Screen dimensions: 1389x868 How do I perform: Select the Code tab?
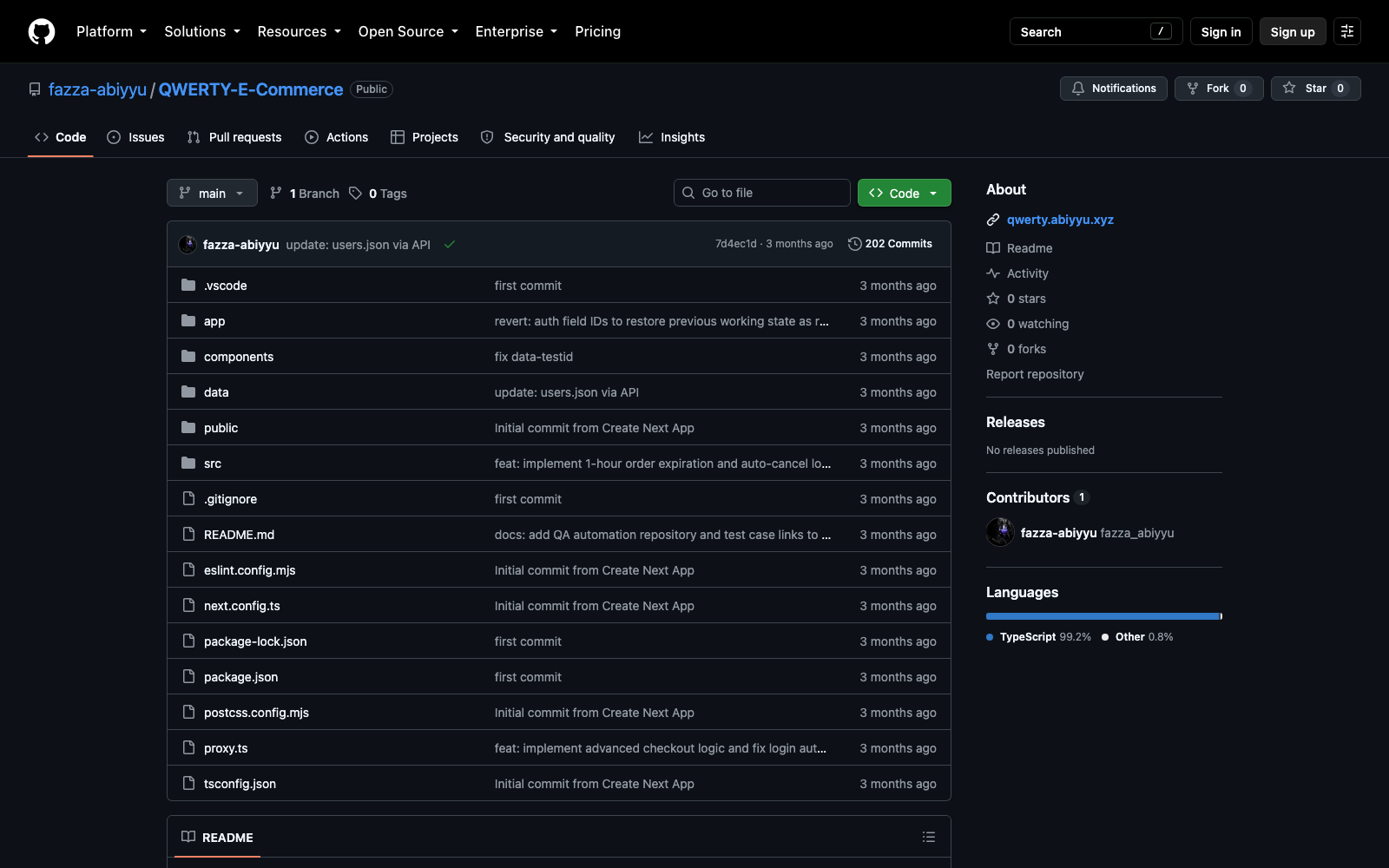tap(61, 137)
